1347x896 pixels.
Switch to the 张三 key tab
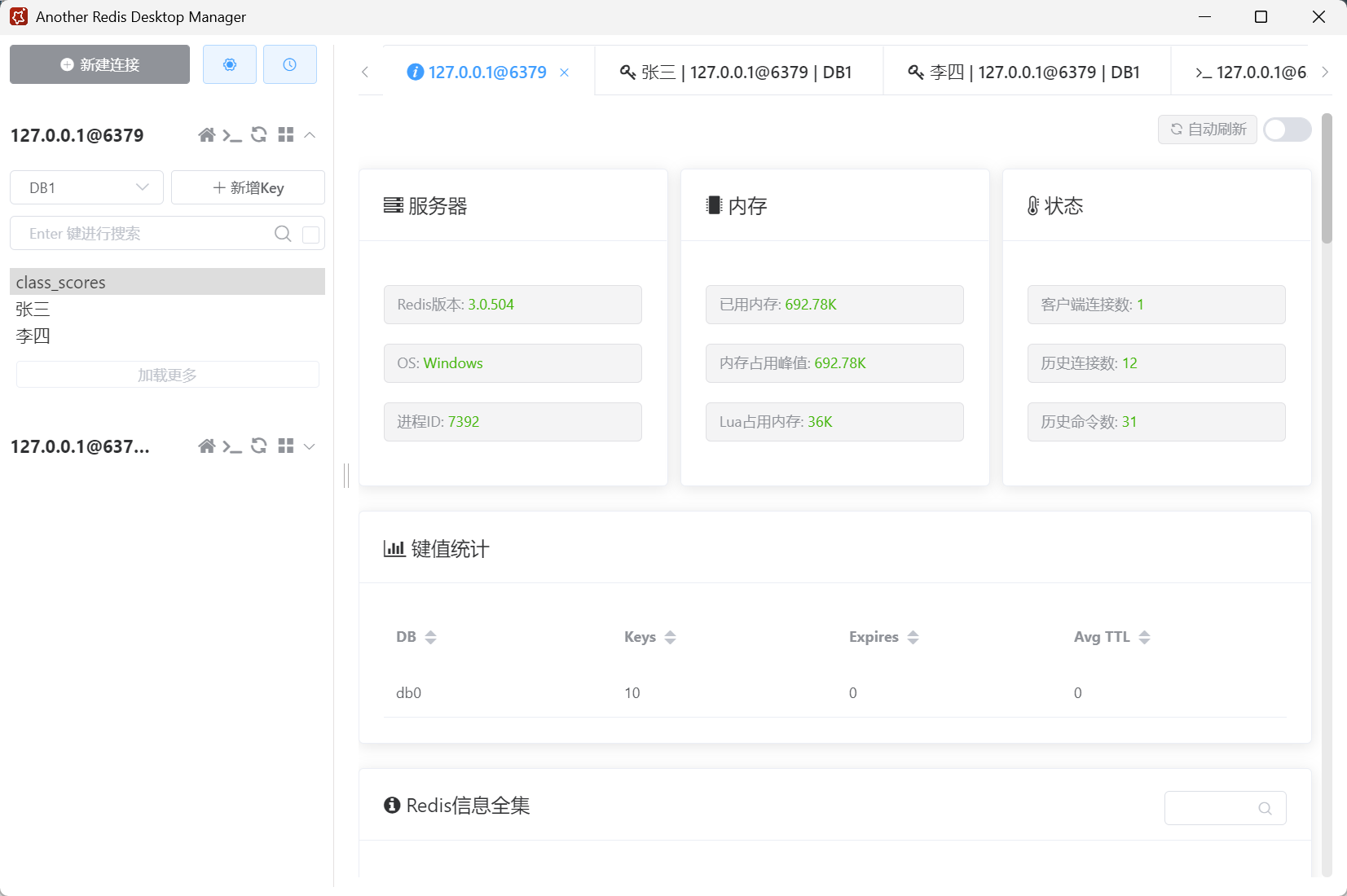tap(737, 72)
